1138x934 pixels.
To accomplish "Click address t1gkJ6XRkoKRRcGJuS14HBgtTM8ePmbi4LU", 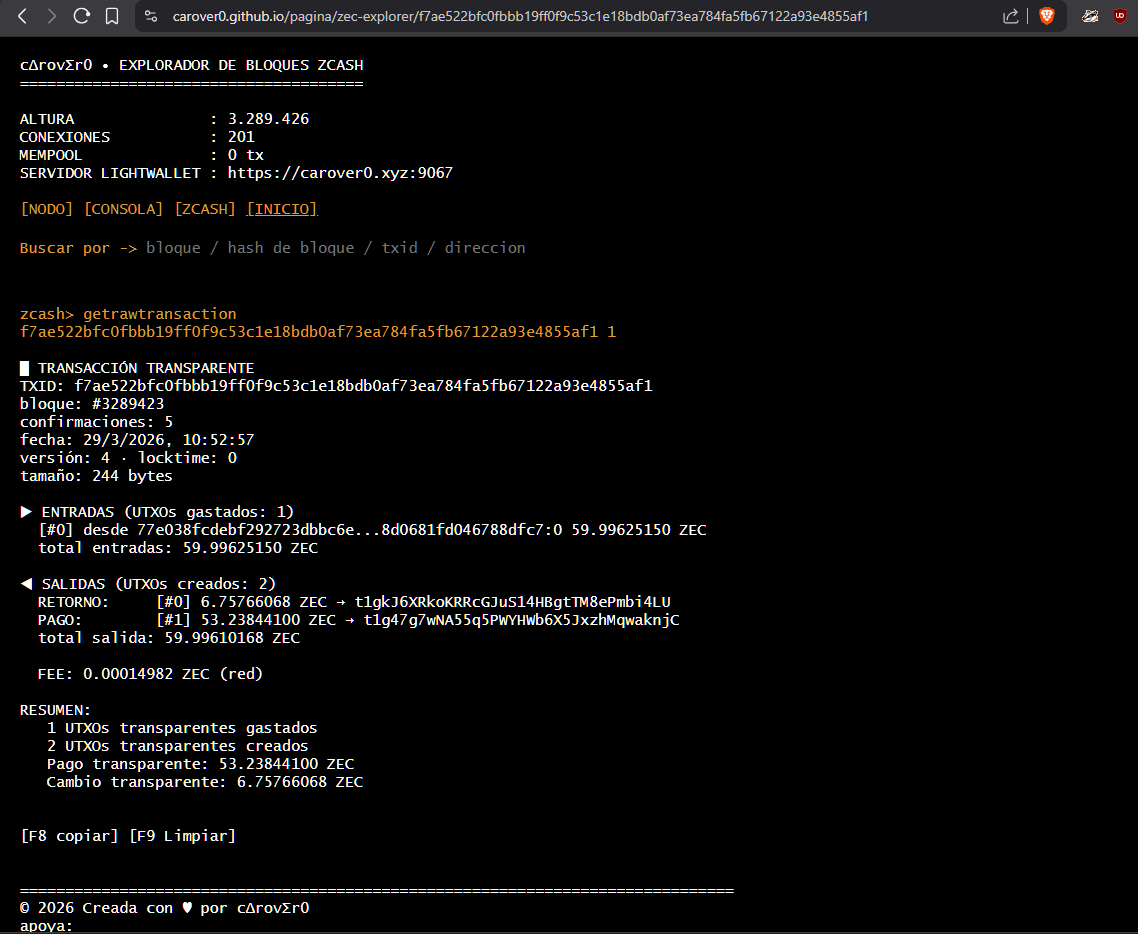I will 512,602.
